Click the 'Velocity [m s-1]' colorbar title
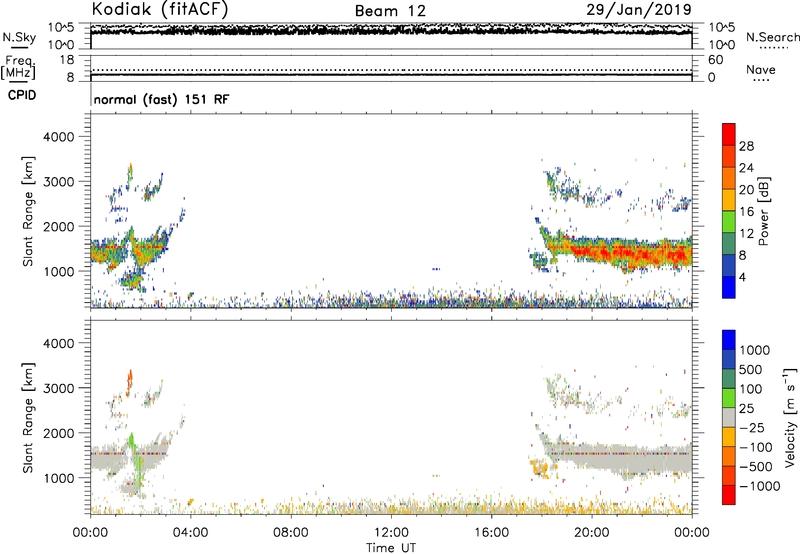Screen dimensions: 800x554 [x=791, y=417]
